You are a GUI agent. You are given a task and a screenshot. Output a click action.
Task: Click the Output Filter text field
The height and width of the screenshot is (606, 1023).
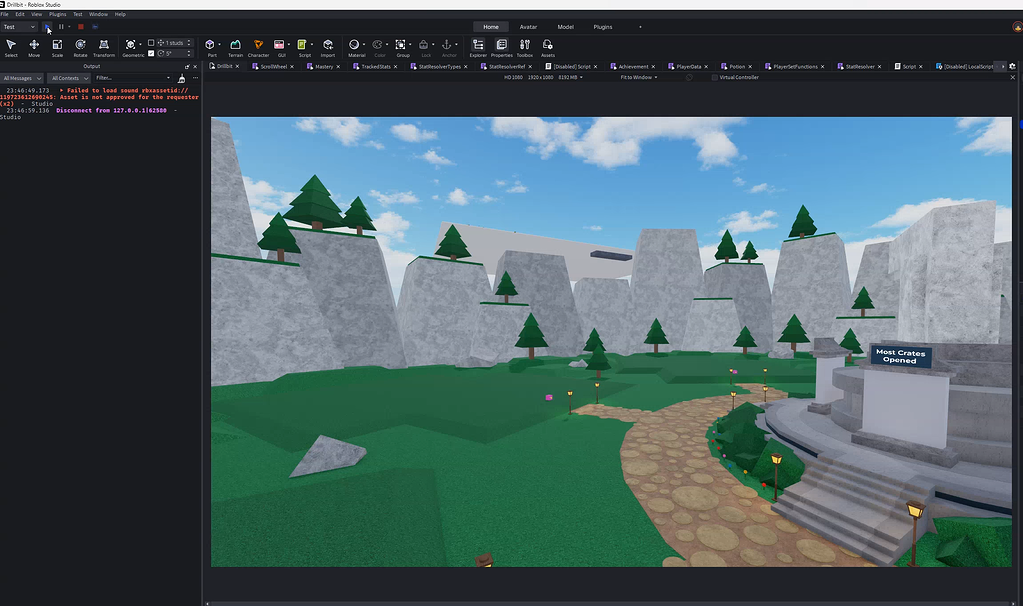132,78
